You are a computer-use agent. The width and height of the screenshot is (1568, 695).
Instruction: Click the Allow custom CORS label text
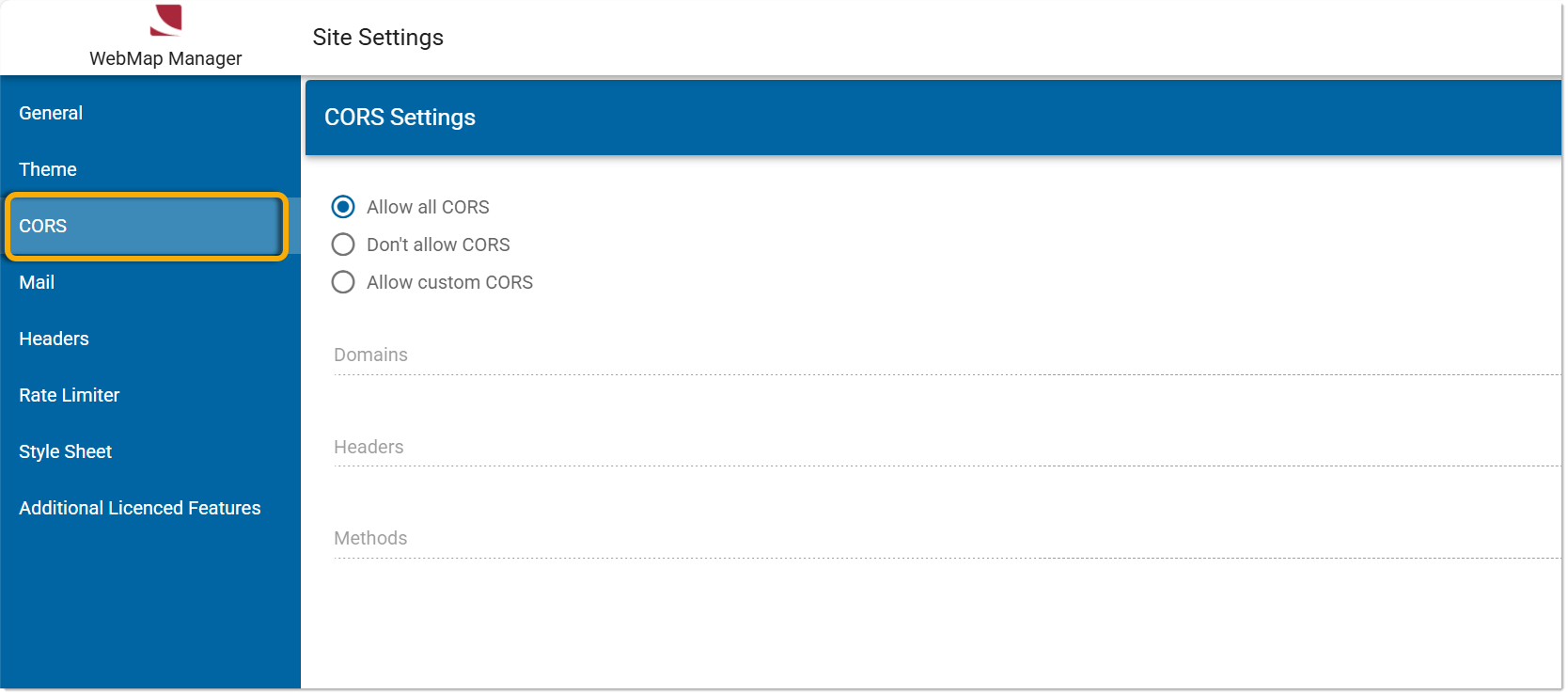pos(449,282)
